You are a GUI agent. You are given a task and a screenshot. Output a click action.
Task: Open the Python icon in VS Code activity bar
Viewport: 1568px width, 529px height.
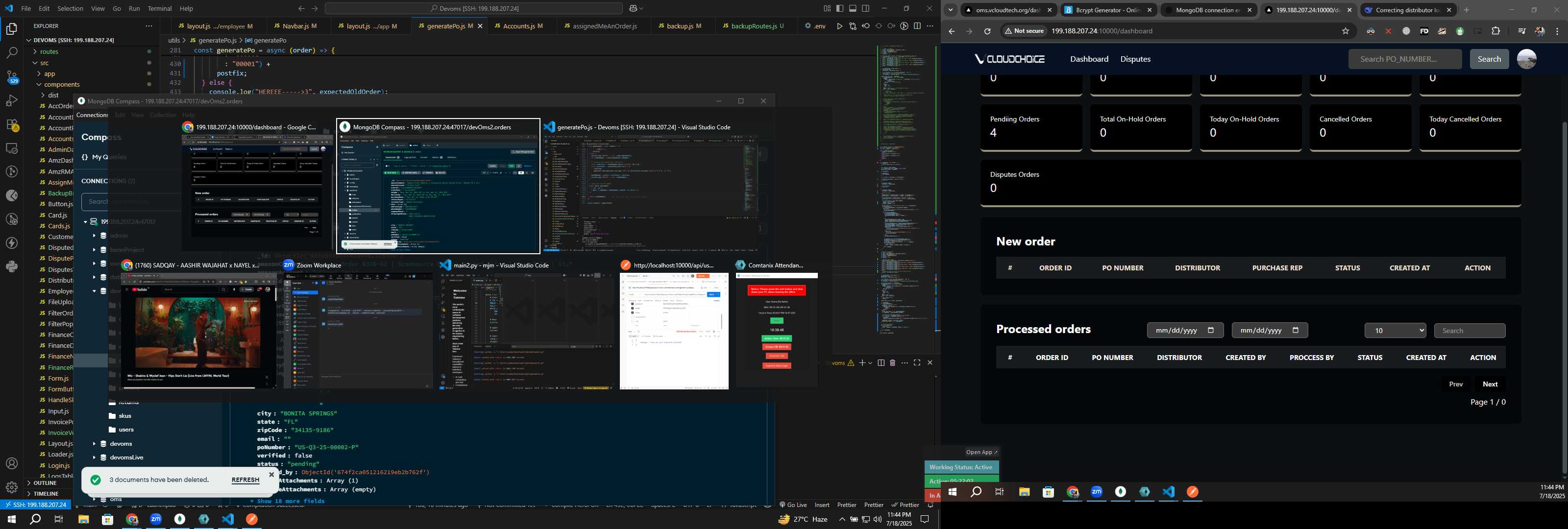tap(12, 266)
